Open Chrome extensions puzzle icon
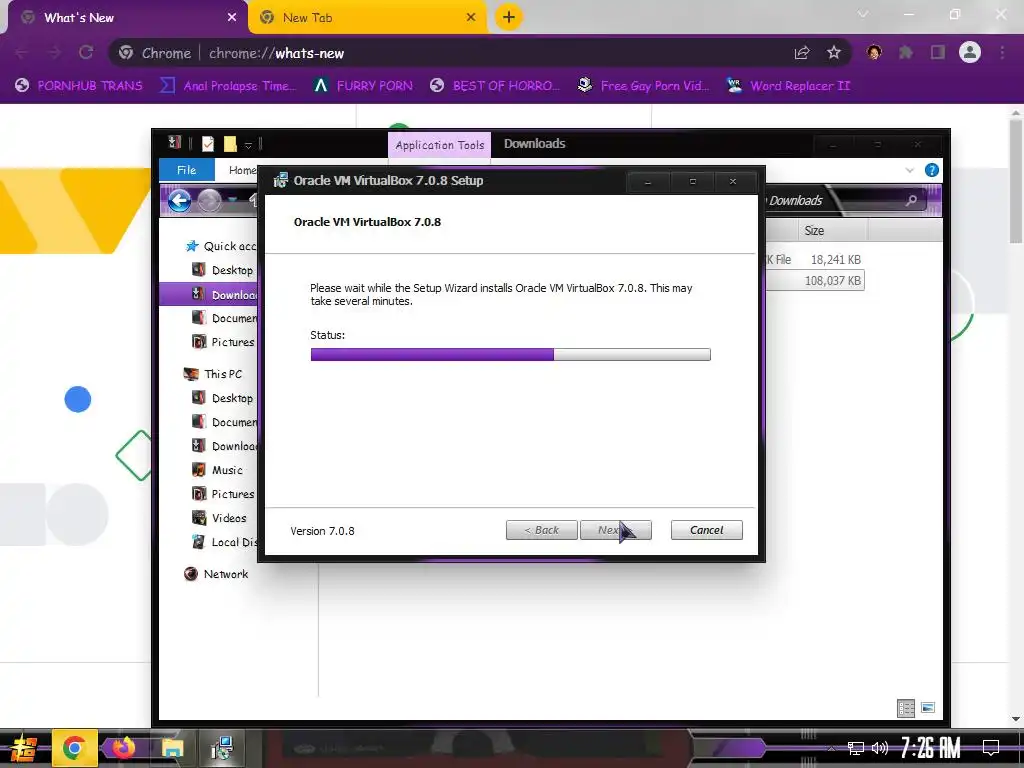Screen dimensions: 1024x768 pyautogui.click(x=906, y=52)
